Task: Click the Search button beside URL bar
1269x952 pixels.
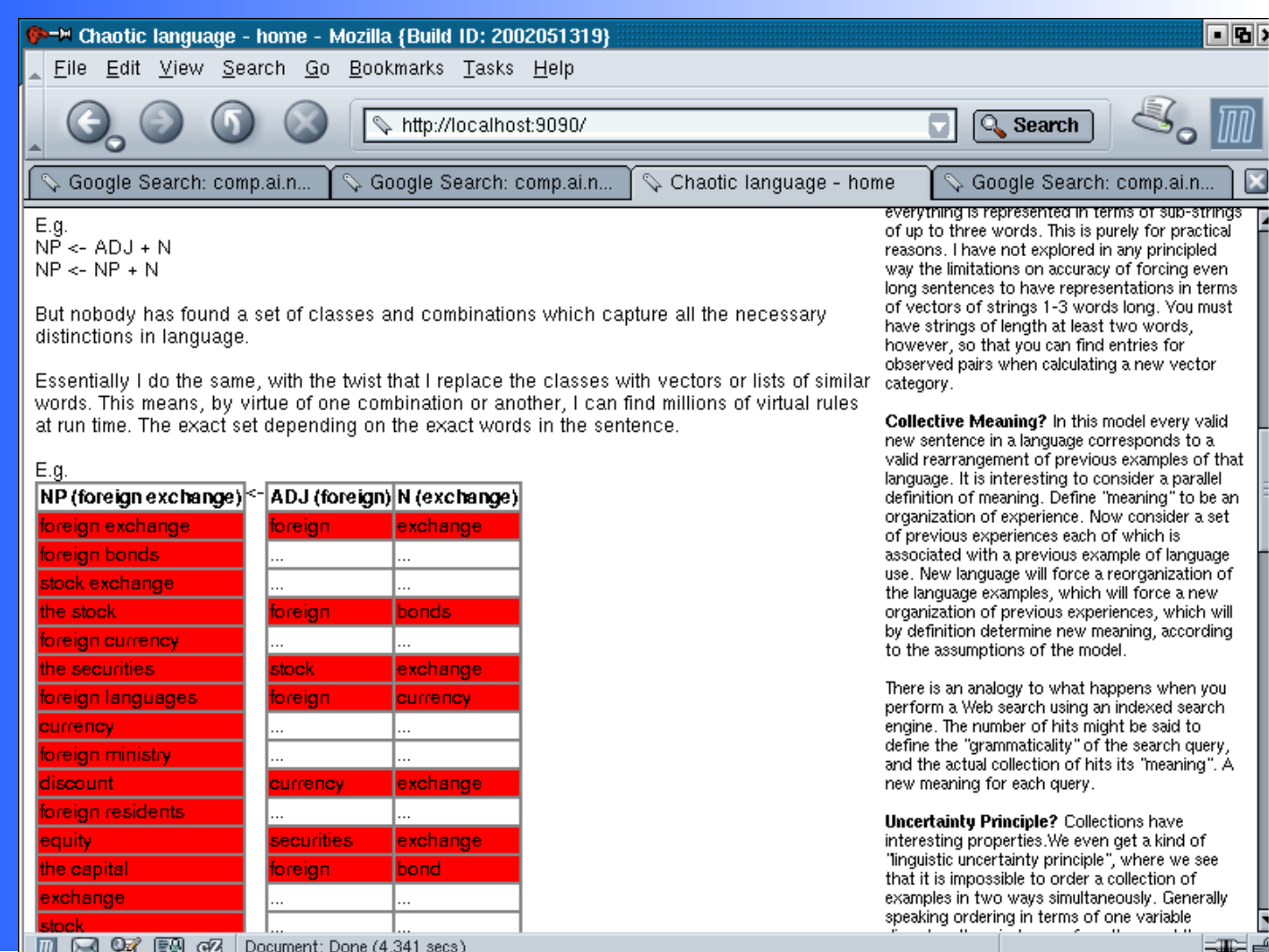Action: (1033, 125)
